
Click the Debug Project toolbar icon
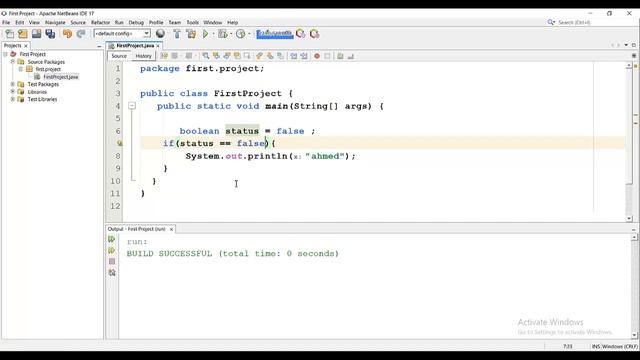click(222, 34)
